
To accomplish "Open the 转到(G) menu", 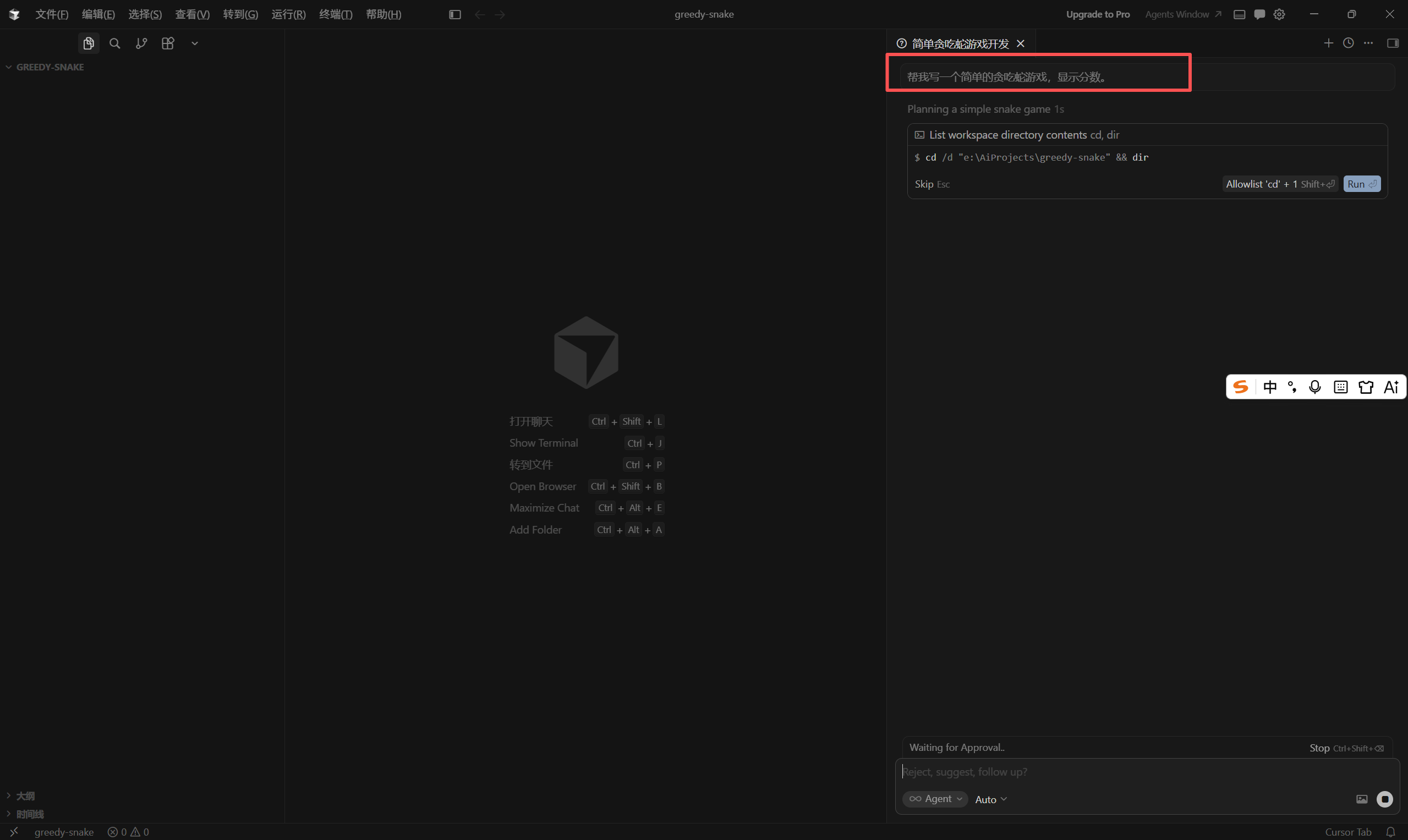I will coord(240,14).
